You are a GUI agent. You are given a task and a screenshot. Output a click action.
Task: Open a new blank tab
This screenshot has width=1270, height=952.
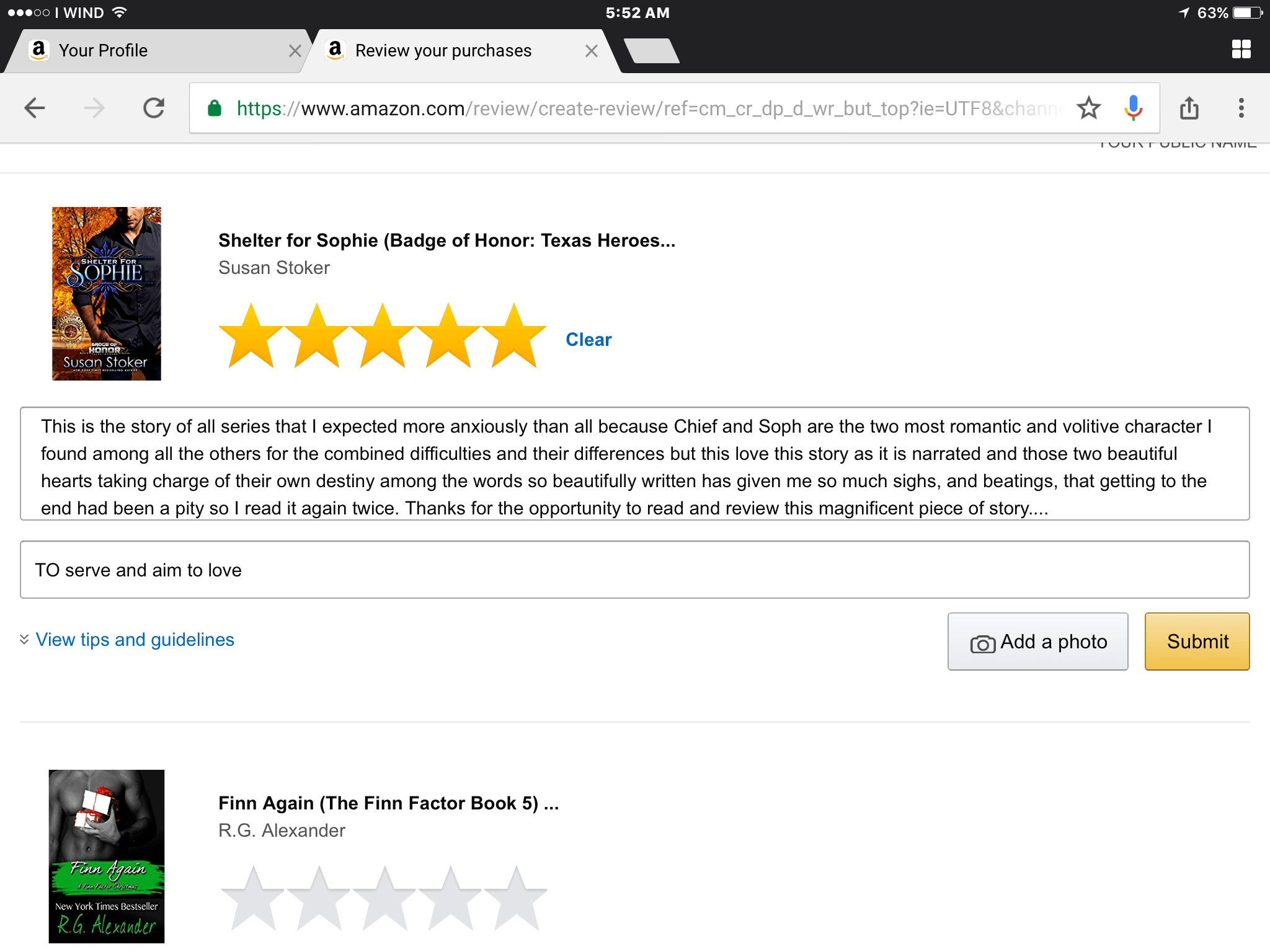pos(651,51)
